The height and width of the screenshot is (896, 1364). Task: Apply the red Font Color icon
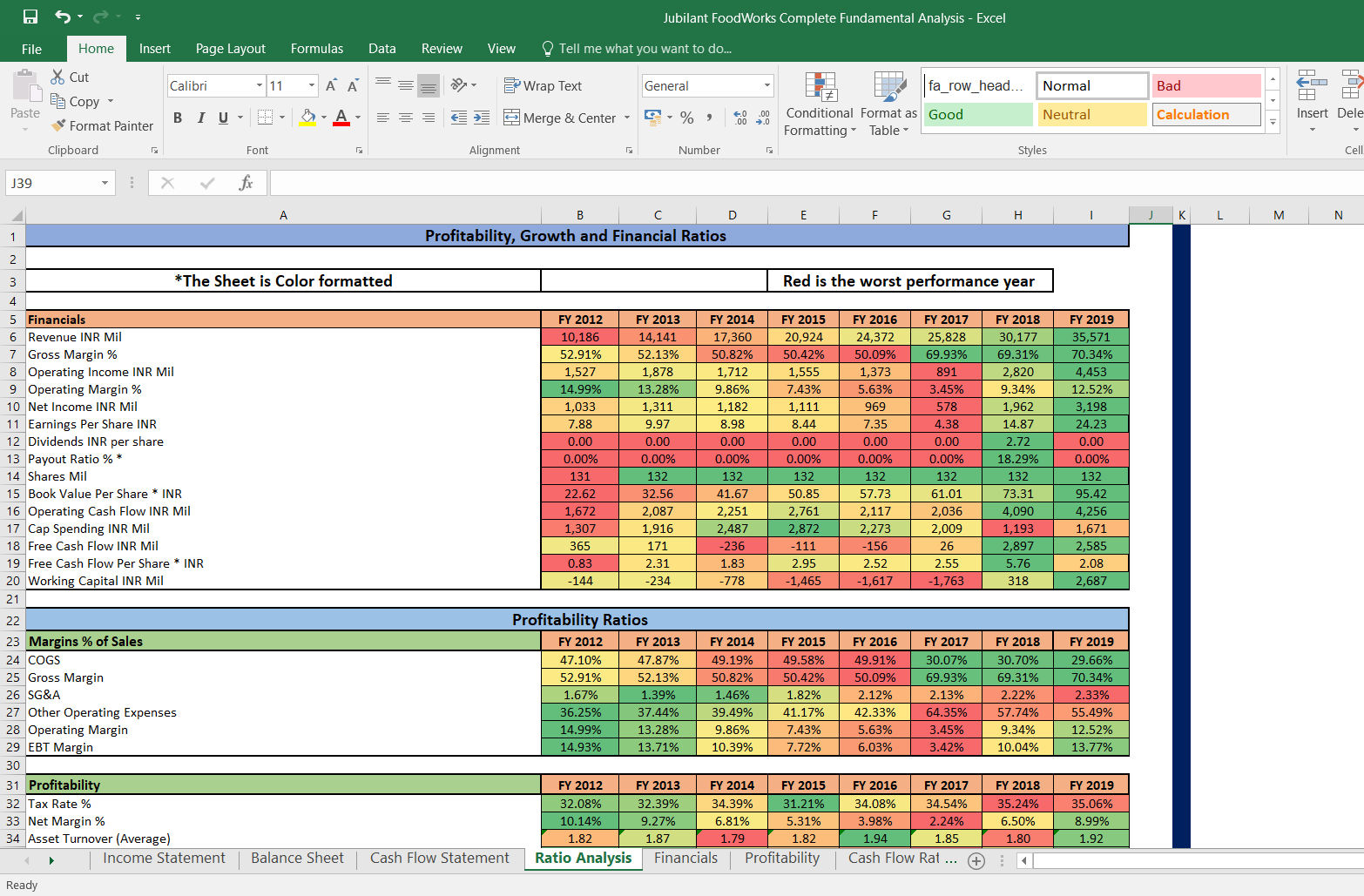341,118
